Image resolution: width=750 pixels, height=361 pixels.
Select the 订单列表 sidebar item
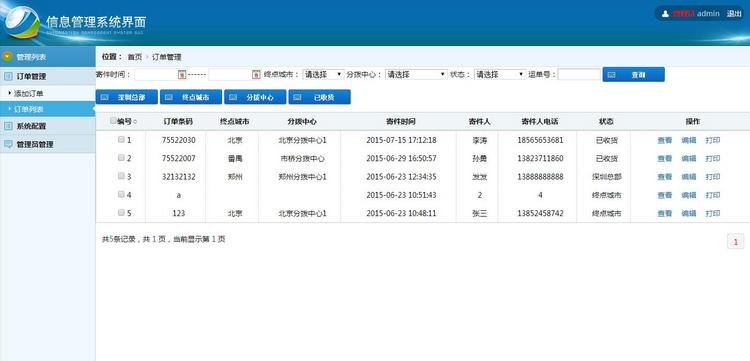click(x=48, y=109)
